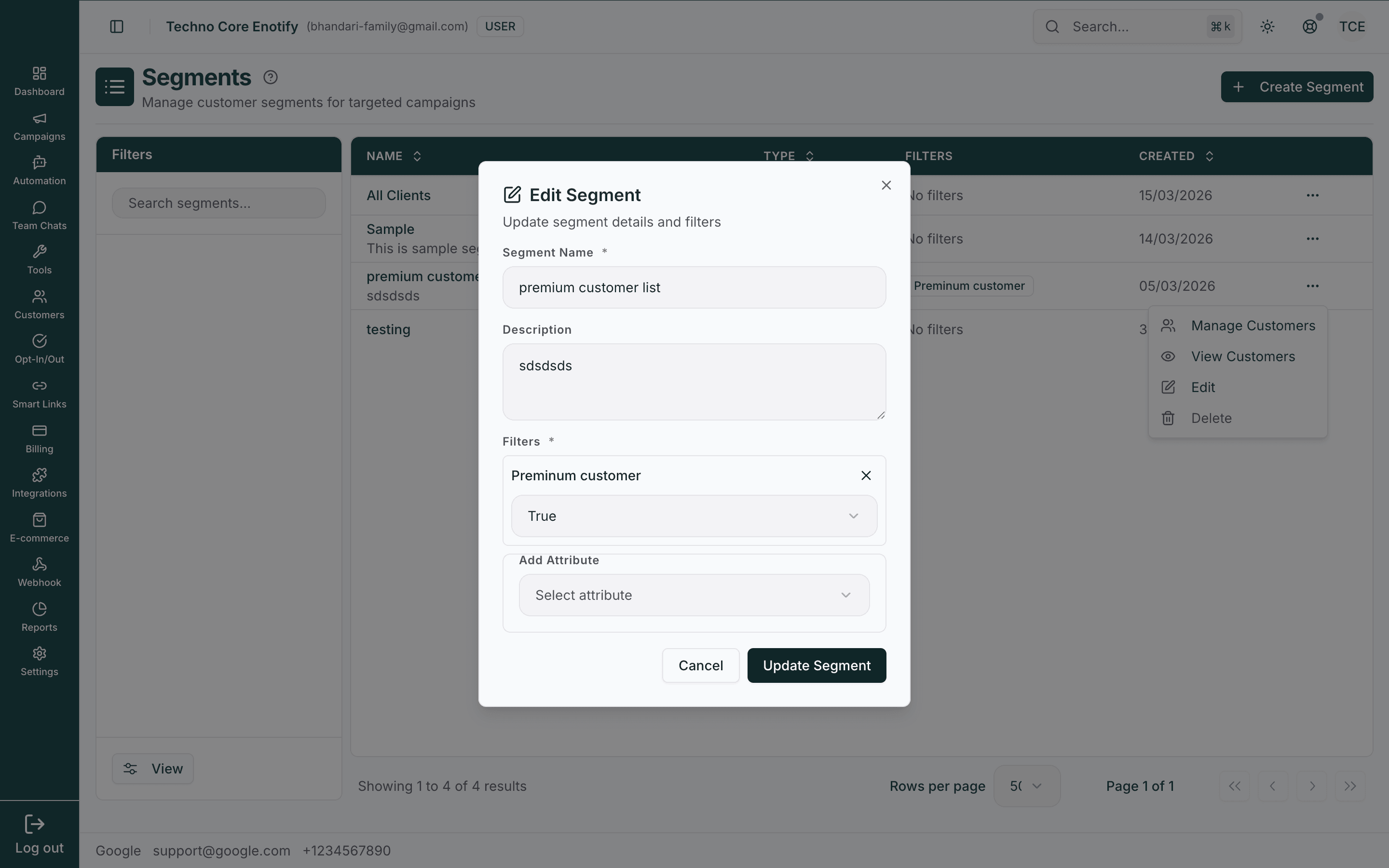Viewport: 1389px width, 868px height.
Task: Open the Tools section
Action: 39,259
